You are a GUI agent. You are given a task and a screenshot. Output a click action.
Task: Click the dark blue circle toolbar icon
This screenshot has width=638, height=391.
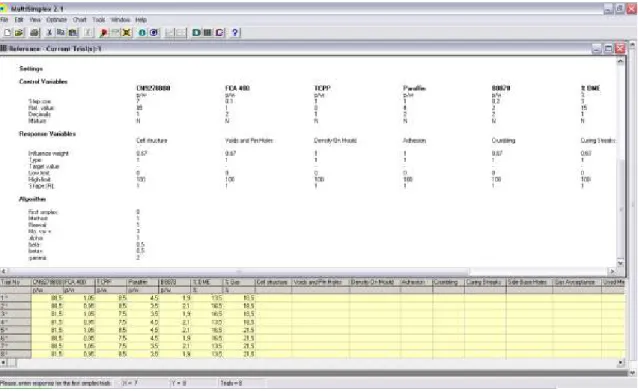(x=154, y=33)
